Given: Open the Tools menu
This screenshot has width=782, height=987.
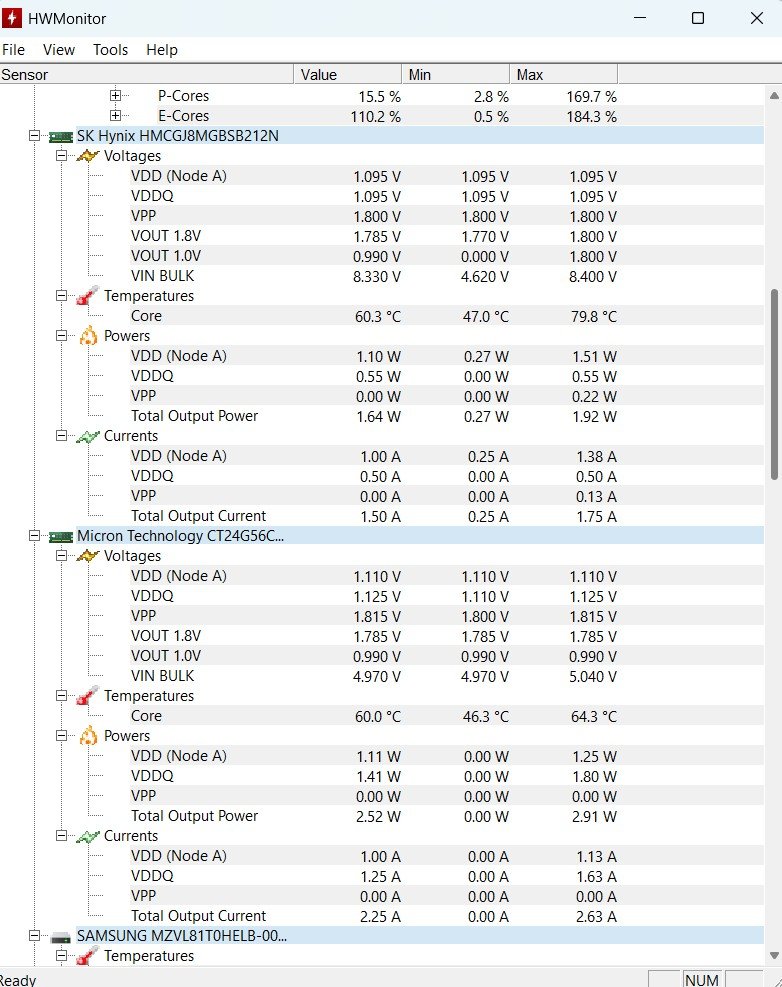Looking at the screenshot, I should click(x=110, y=50).
